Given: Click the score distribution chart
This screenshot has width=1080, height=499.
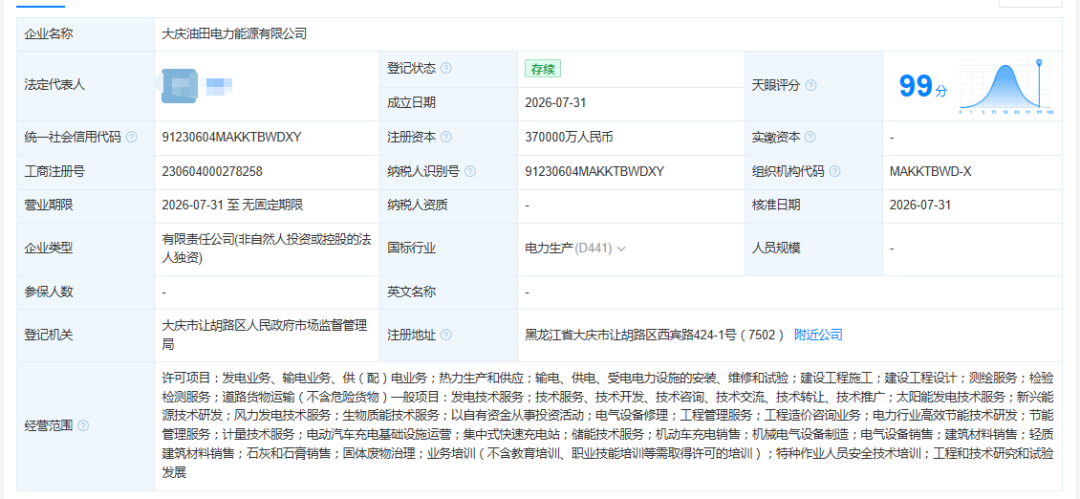Looking at the screenshot, I should point(1006,86).
